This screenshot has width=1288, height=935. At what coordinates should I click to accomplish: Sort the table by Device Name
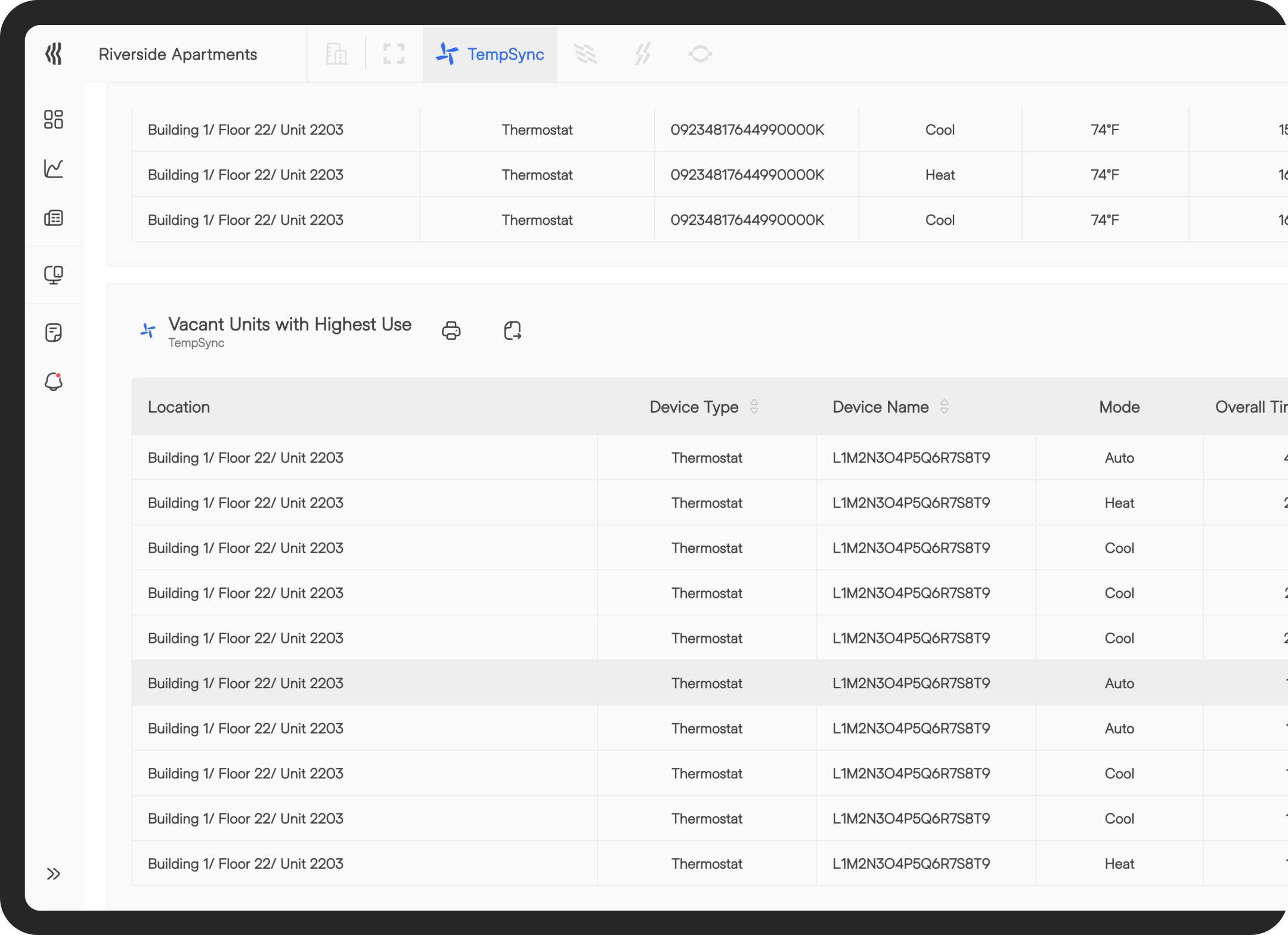945,407
